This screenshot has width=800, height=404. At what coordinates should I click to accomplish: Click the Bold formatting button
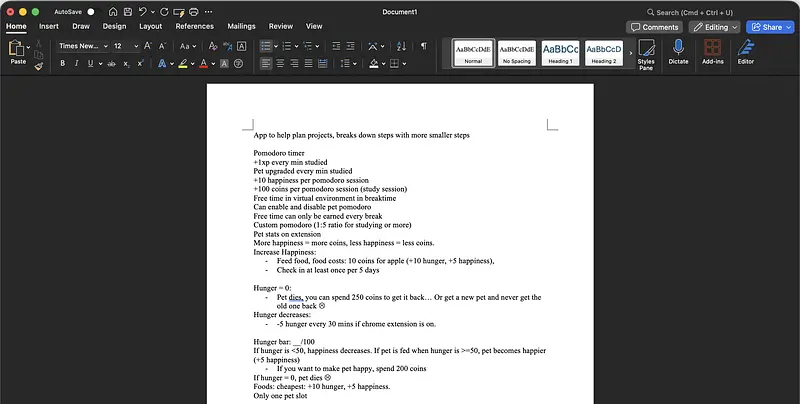[x=62, y=64]
